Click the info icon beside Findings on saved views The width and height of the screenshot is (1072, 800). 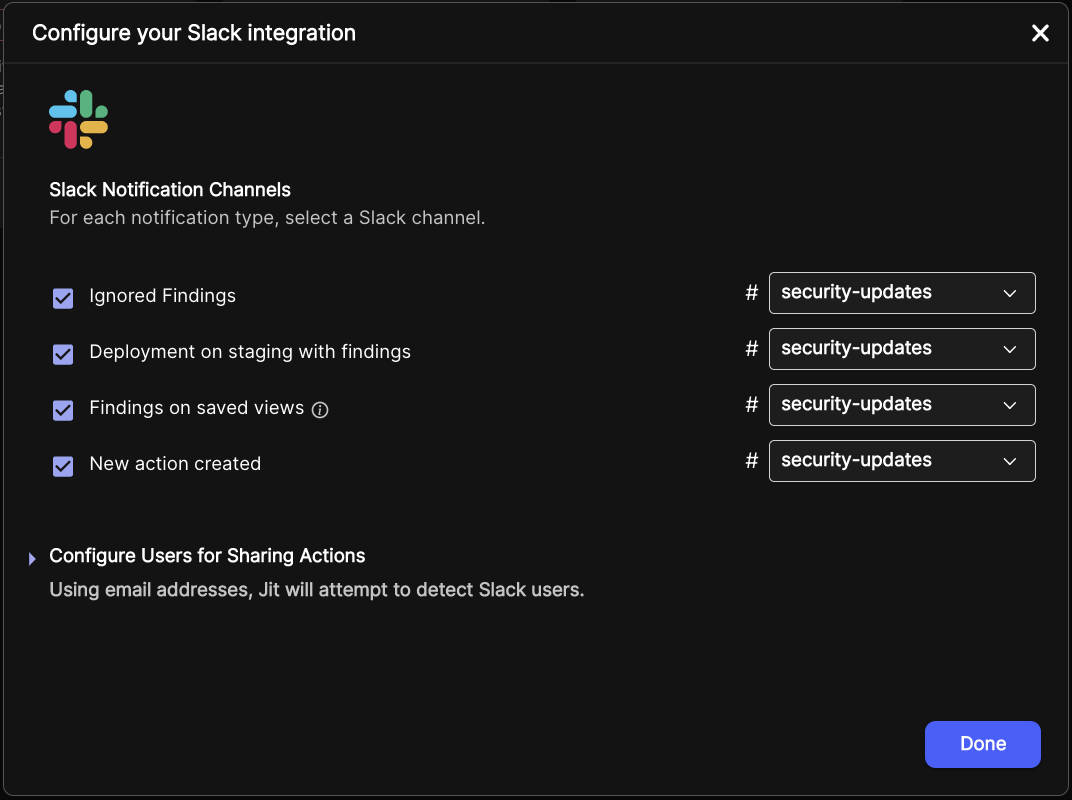coord(319,409)
